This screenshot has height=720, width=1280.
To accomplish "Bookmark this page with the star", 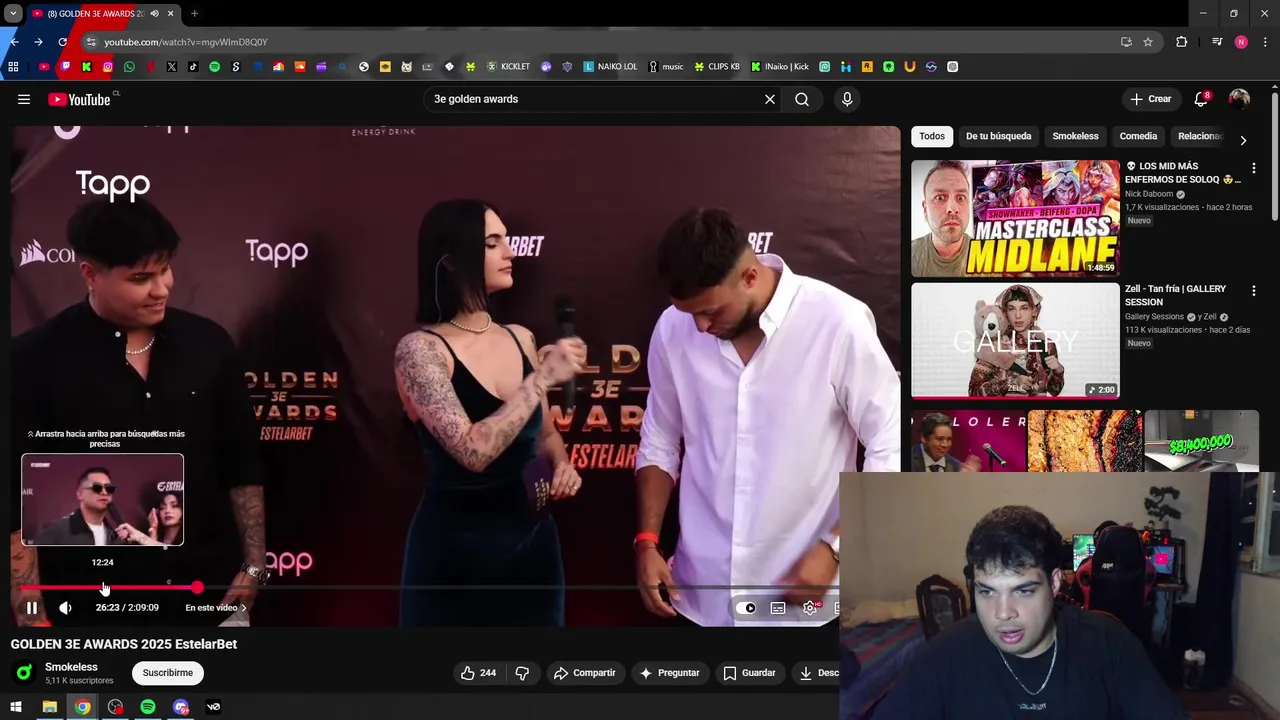I will coord(1148,42).
